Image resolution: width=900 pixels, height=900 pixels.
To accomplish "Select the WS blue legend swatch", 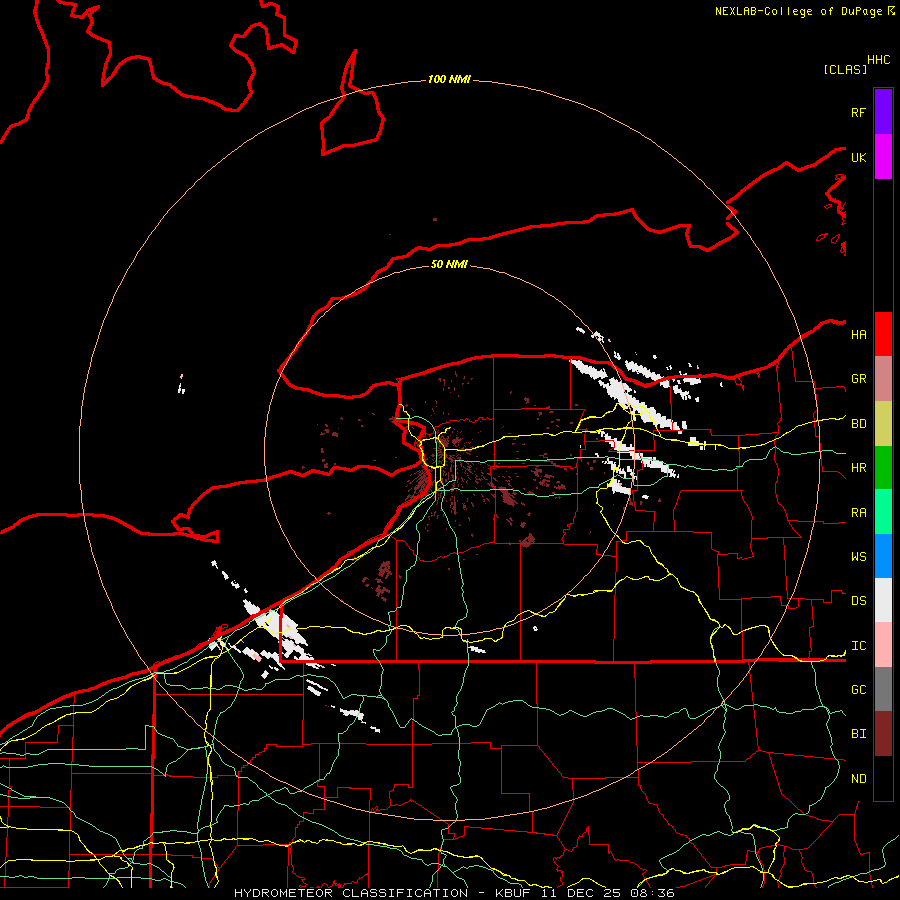I will pos(883,556).
